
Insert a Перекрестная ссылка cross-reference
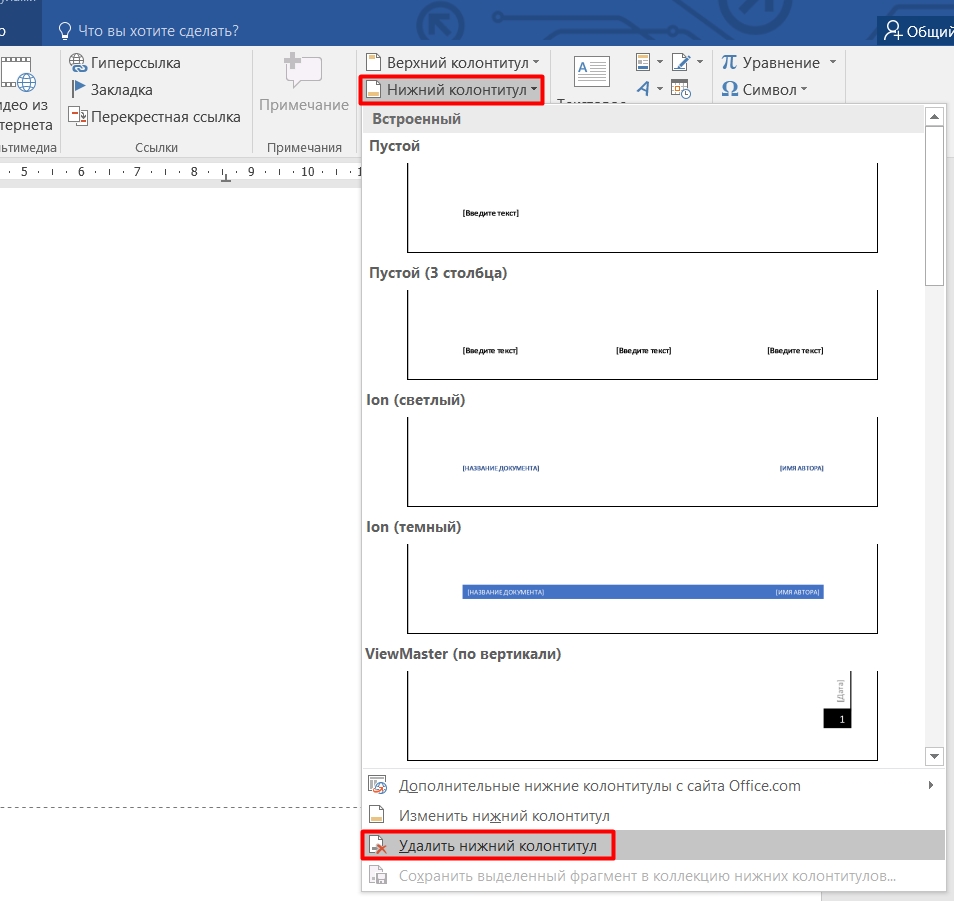(x=155, y=117)
